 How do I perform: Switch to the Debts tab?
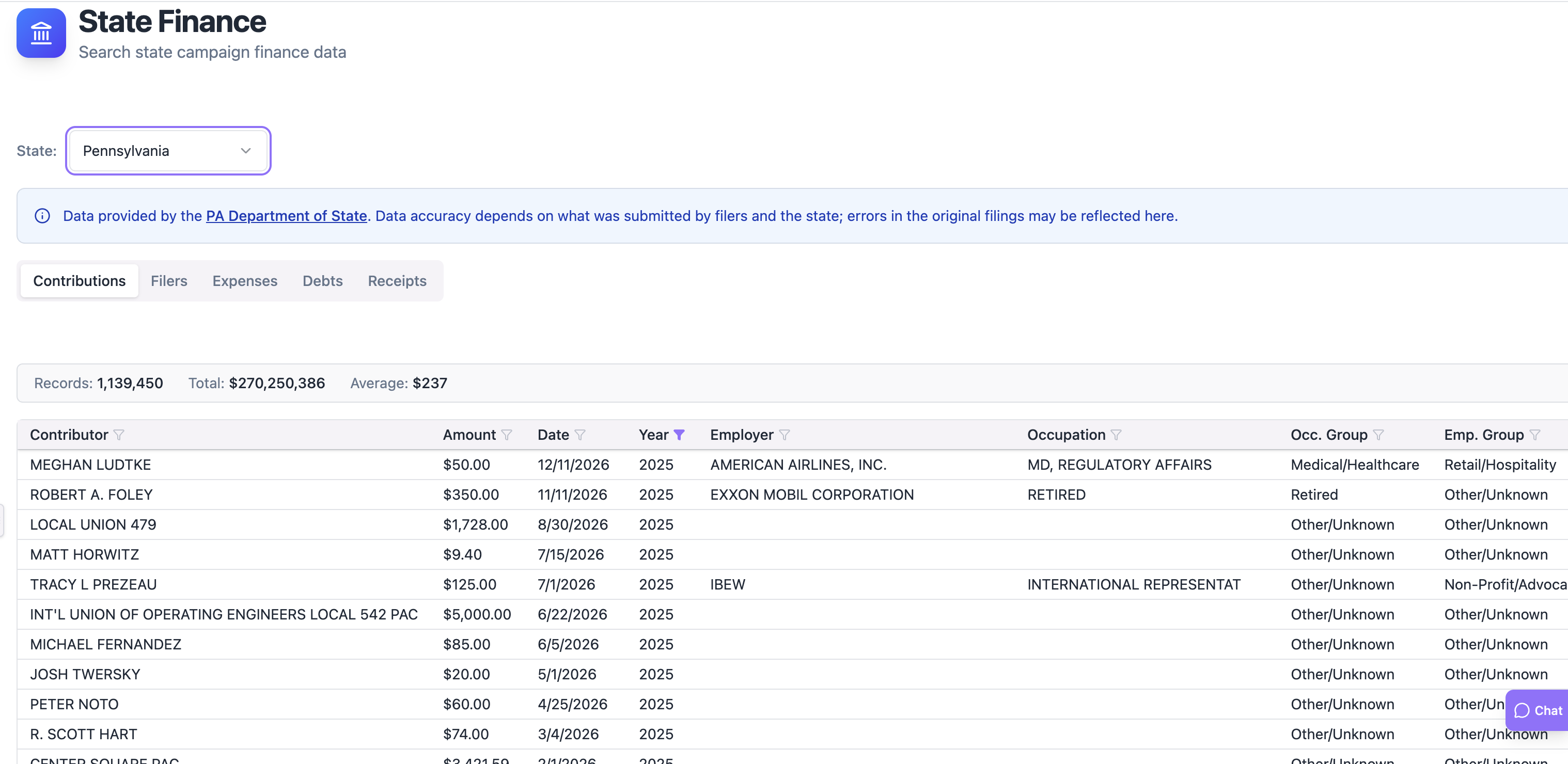[323, 281]
